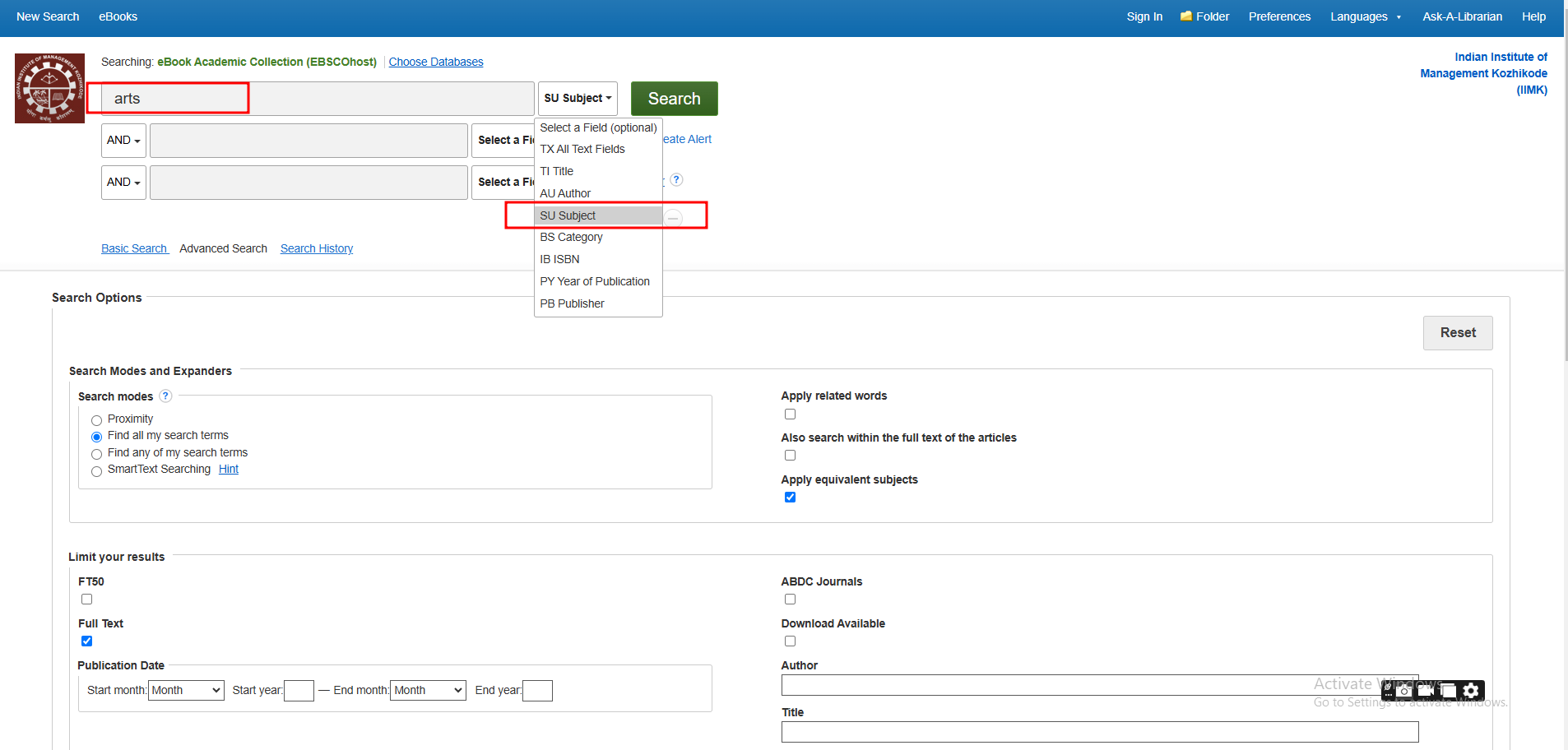The width and height of the screenshot is (1568, 750).
Task: Uncheck the Full Text limiter
Action: (87, 641)
